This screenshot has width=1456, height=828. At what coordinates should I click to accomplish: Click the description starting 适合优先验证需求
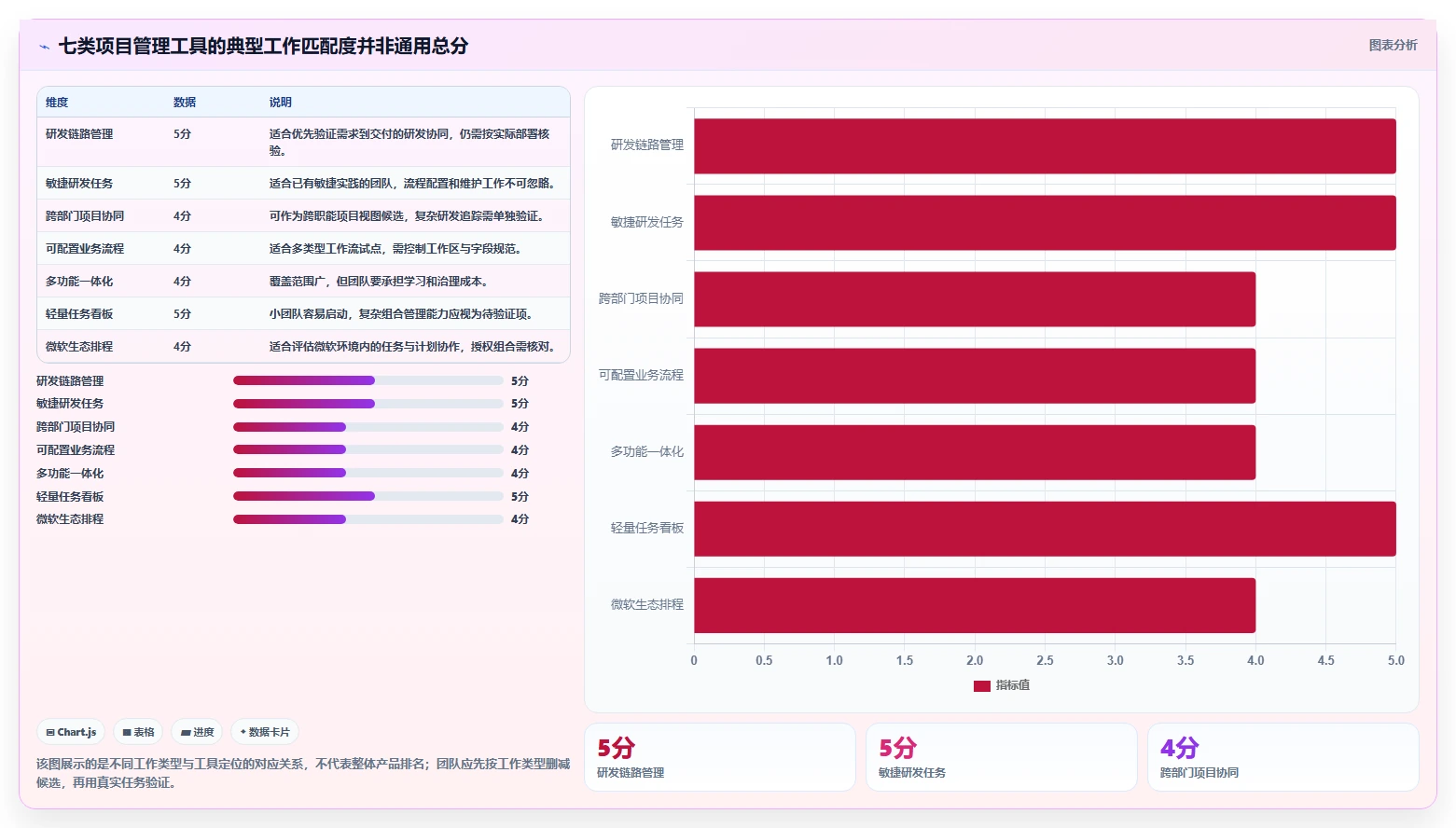tap(409, 143)
